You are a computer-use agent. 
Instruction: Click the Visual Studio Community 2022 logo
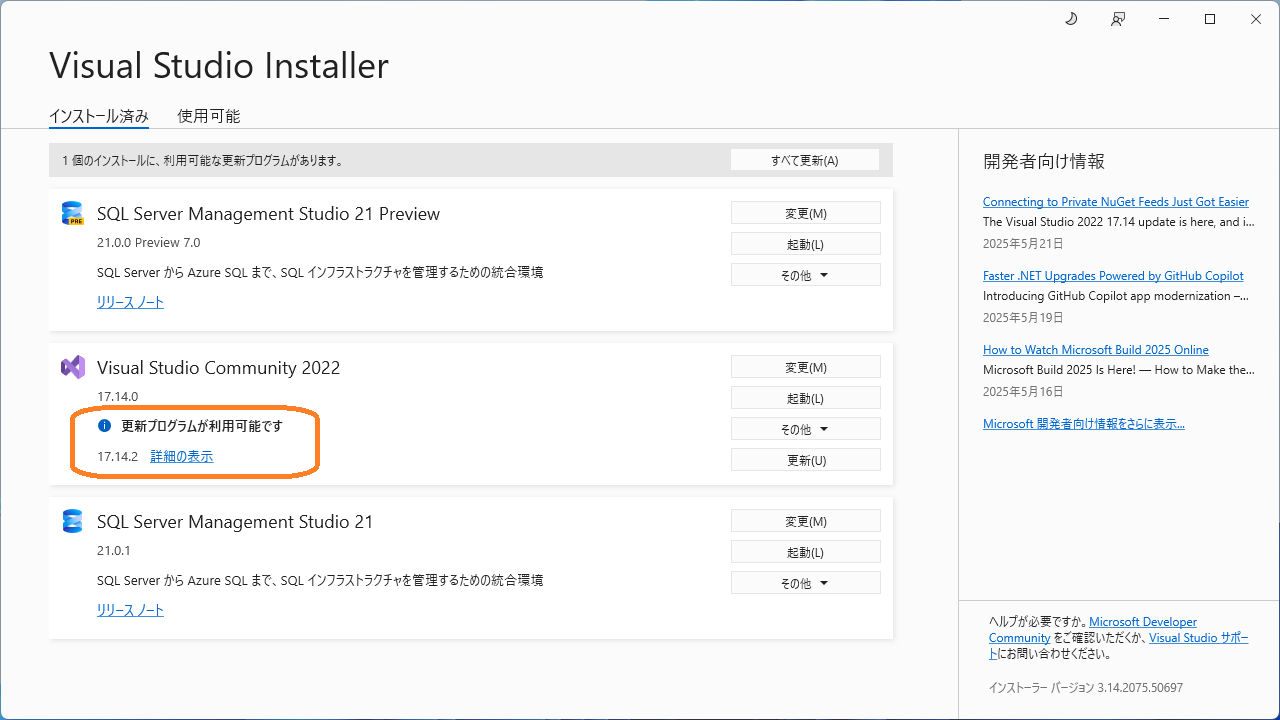tap(73, 367)
